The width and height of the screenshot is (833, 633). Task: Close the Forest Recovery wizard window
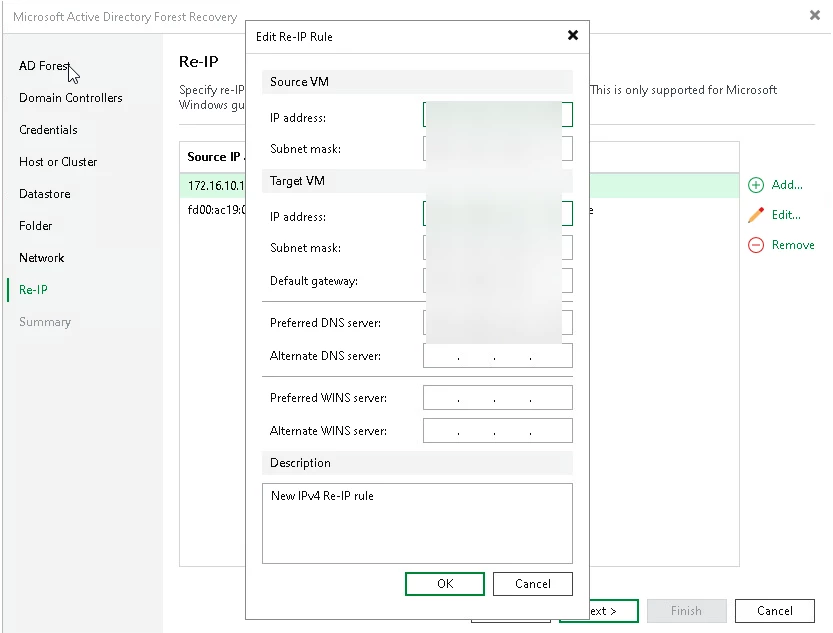[814, 15]
